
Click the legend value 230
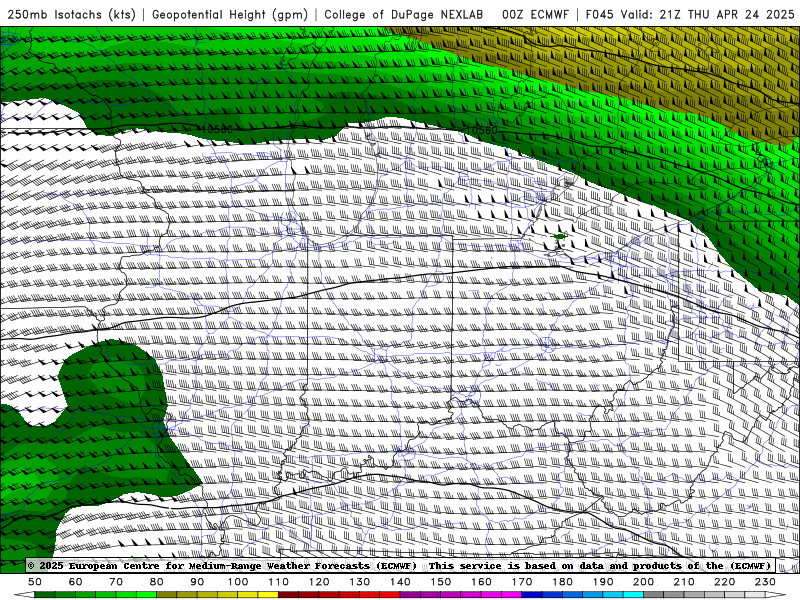(765, 582)
